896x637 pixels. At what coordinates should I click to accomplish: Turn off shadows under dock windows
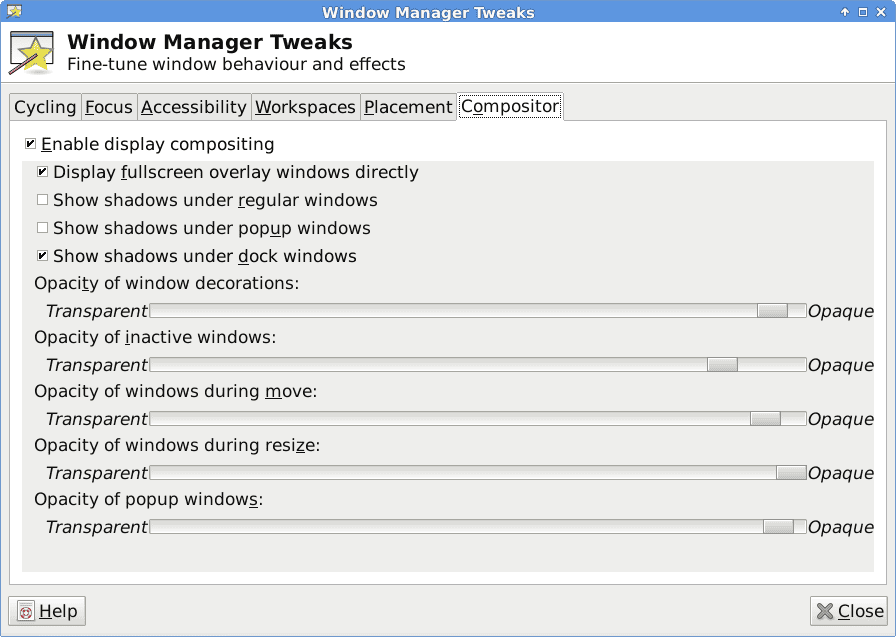[42, 256]
